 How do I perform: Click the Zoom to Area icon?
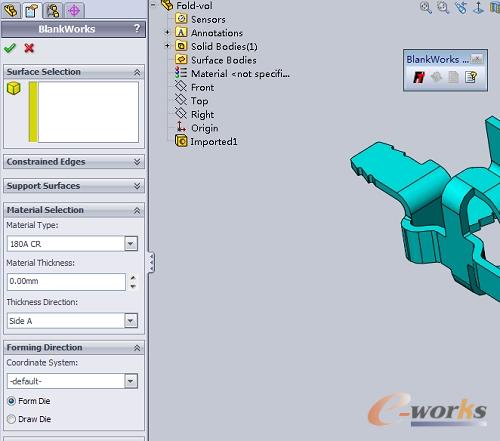click(x=443, y=7)
